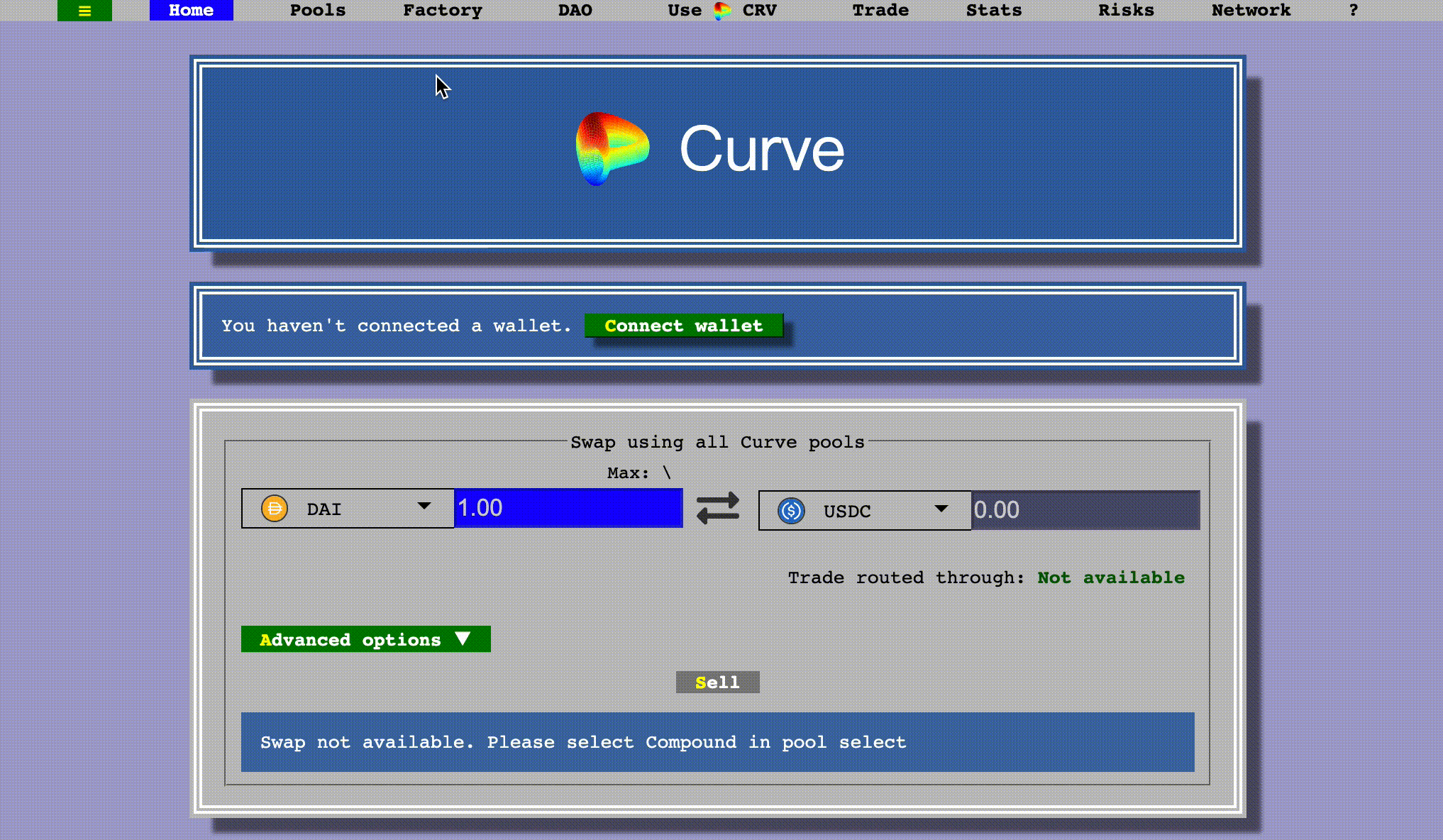Click 'Swap using all Curve pools' heading
Viewport: 1443px width, 840px height.
pos(717,442)
